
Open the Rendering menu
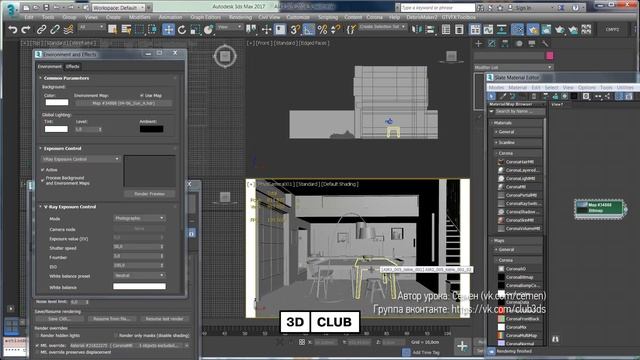click(x=240, y=17)
